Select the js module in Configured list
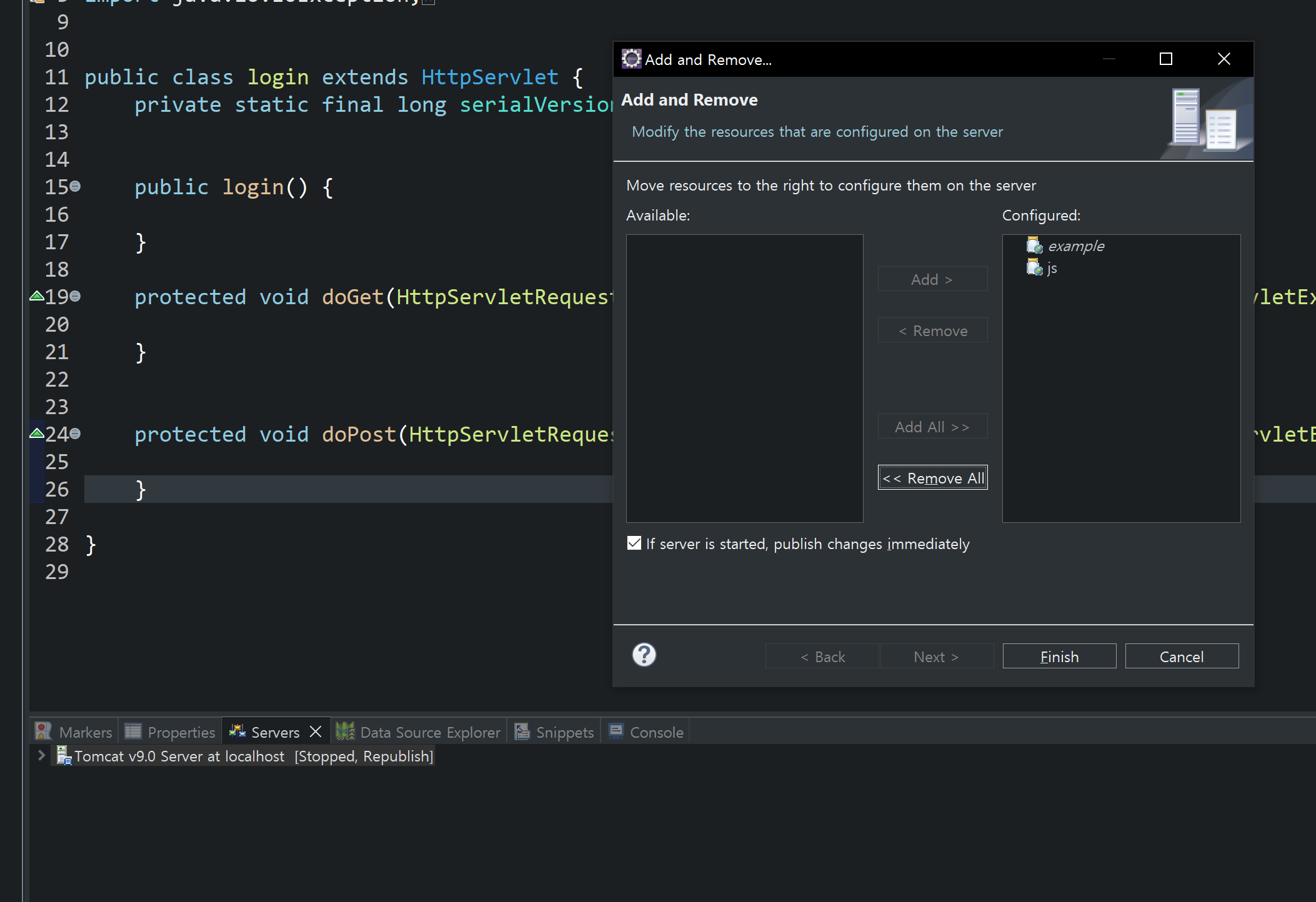 coord(1052,268)
